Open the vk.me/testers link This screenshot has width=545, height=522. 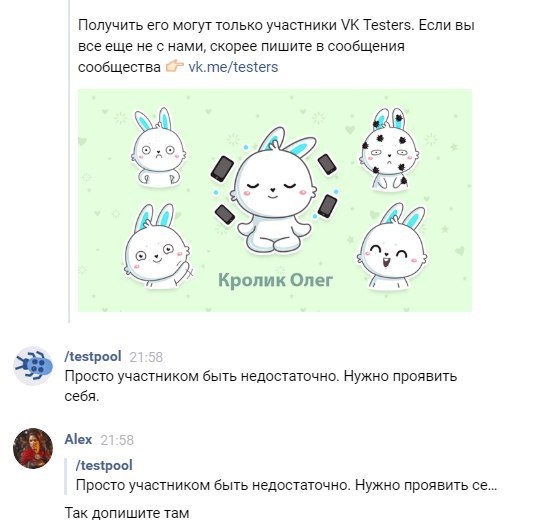(233, 67)
